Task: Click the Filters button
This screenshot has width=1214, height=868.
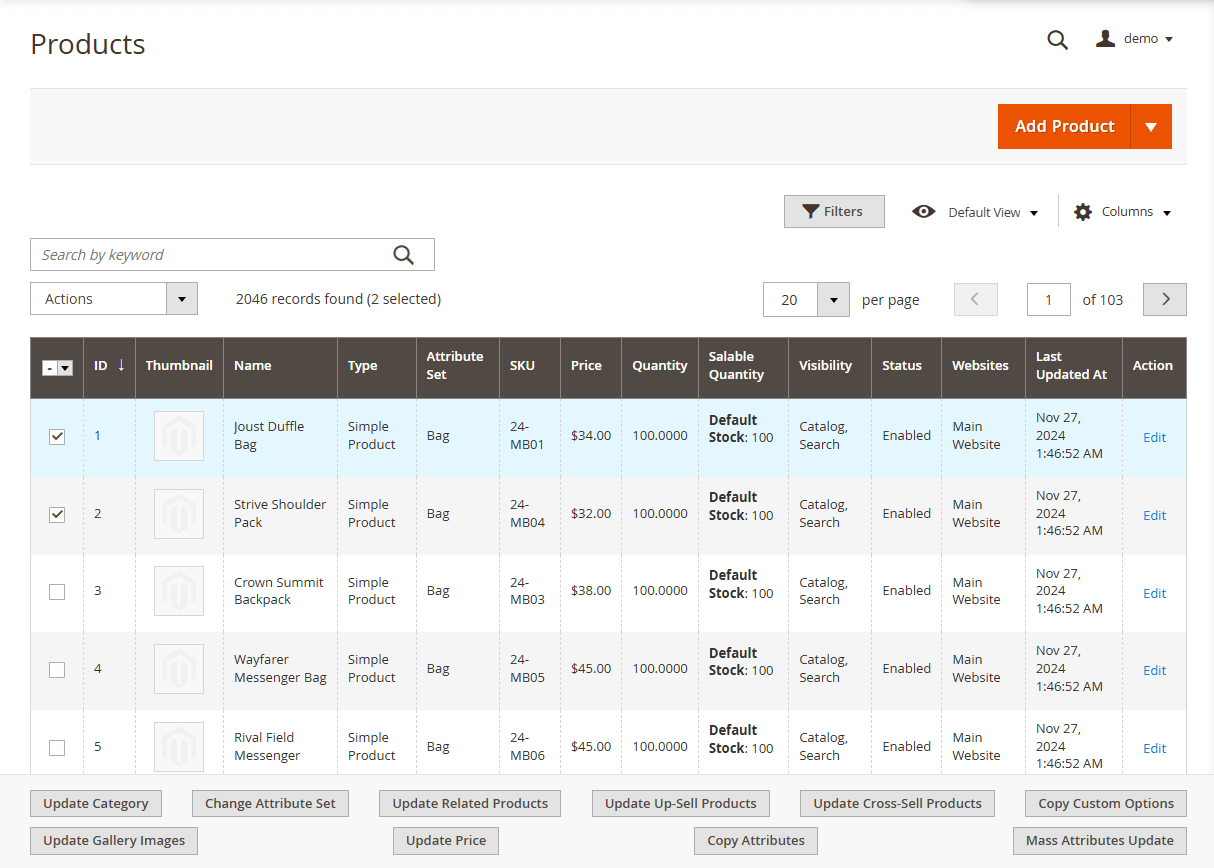Action: click(834, 212)
